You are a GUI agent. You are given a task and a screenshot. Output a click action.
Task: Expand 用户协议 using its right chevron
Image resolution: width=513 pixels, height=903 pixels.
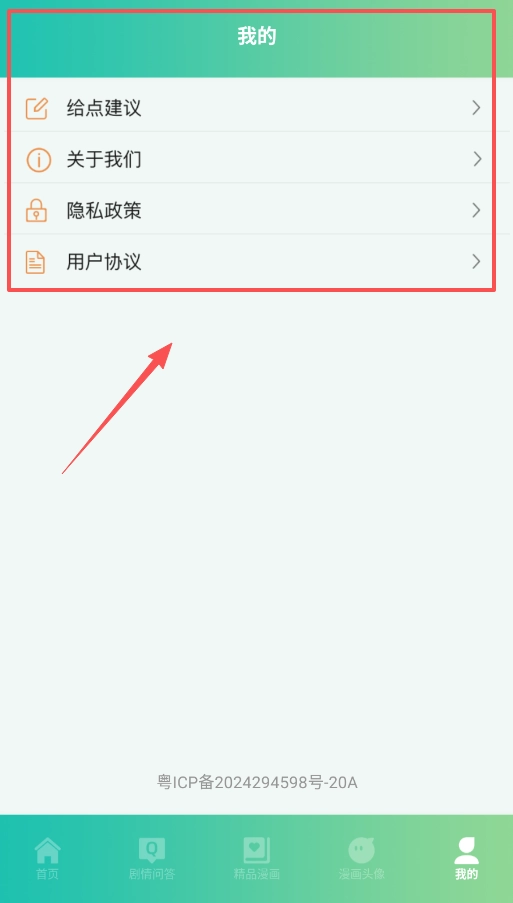476,261
